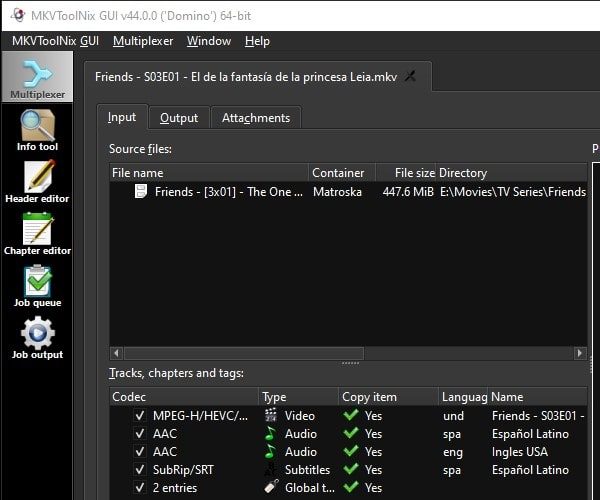Click the MKVToolNix app icon in title bar
This screenshot has height=500, width=600.
coord(18,15)
